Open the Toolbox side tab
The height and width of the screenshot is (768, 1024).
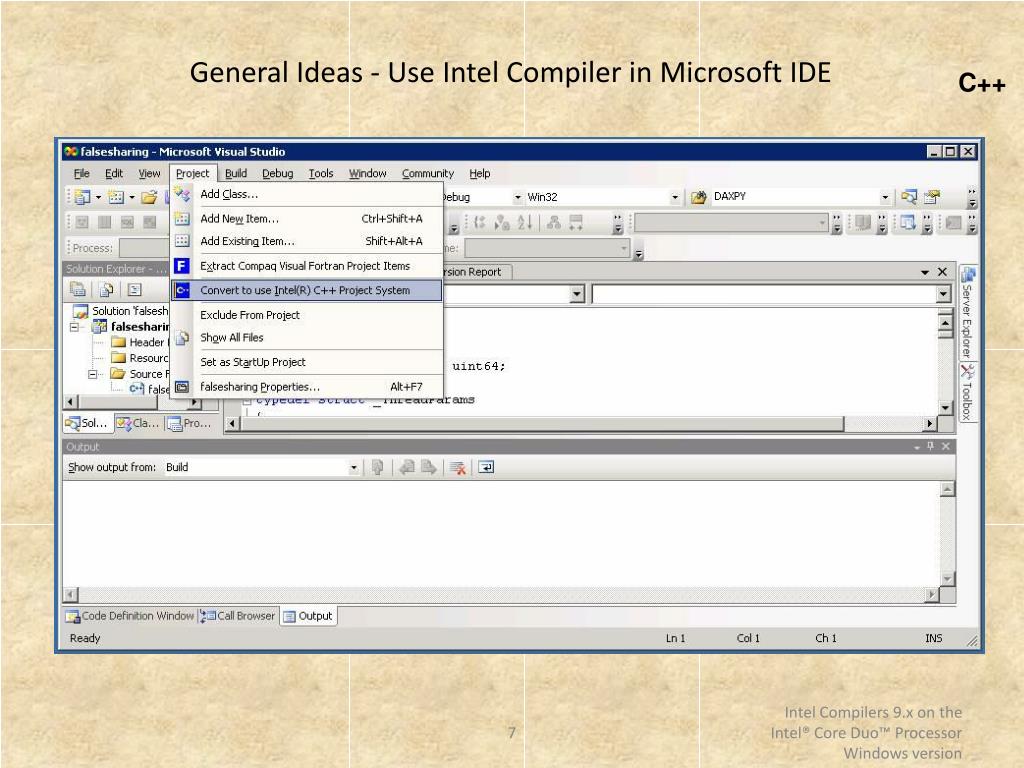pyautogui.click(x=967, y=392)
